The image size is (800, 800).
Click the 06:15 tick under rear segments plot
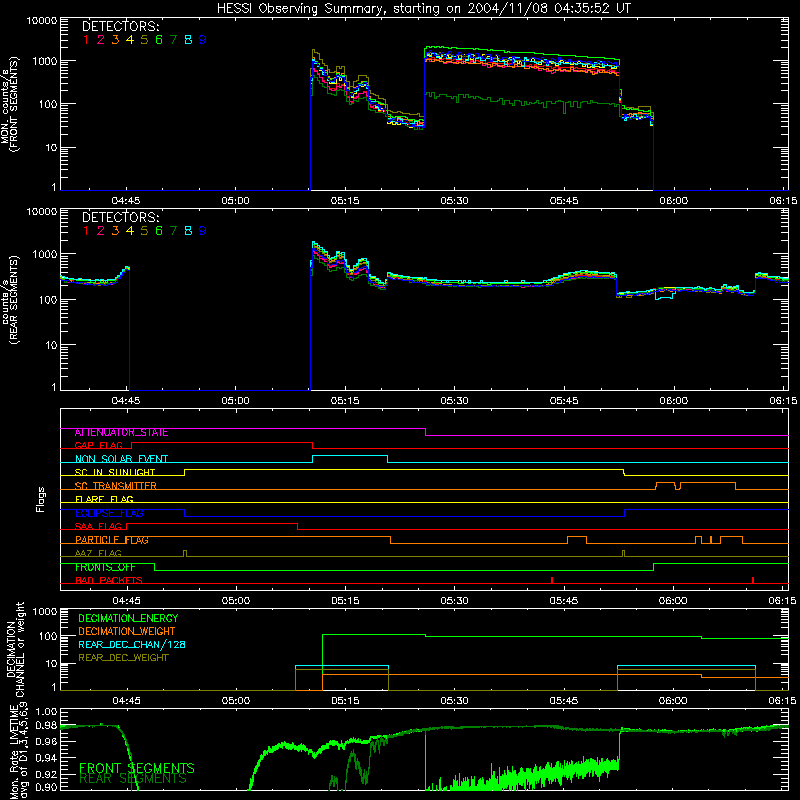(783, 401)
